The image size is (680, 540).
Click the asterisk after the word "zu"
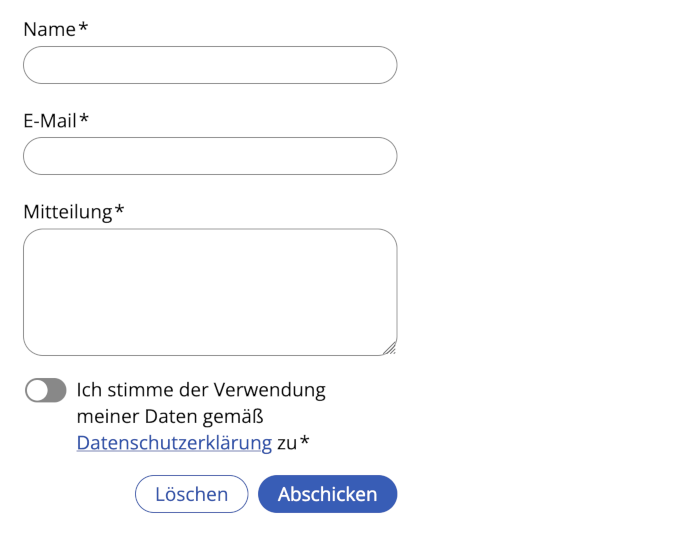[305, 441]
